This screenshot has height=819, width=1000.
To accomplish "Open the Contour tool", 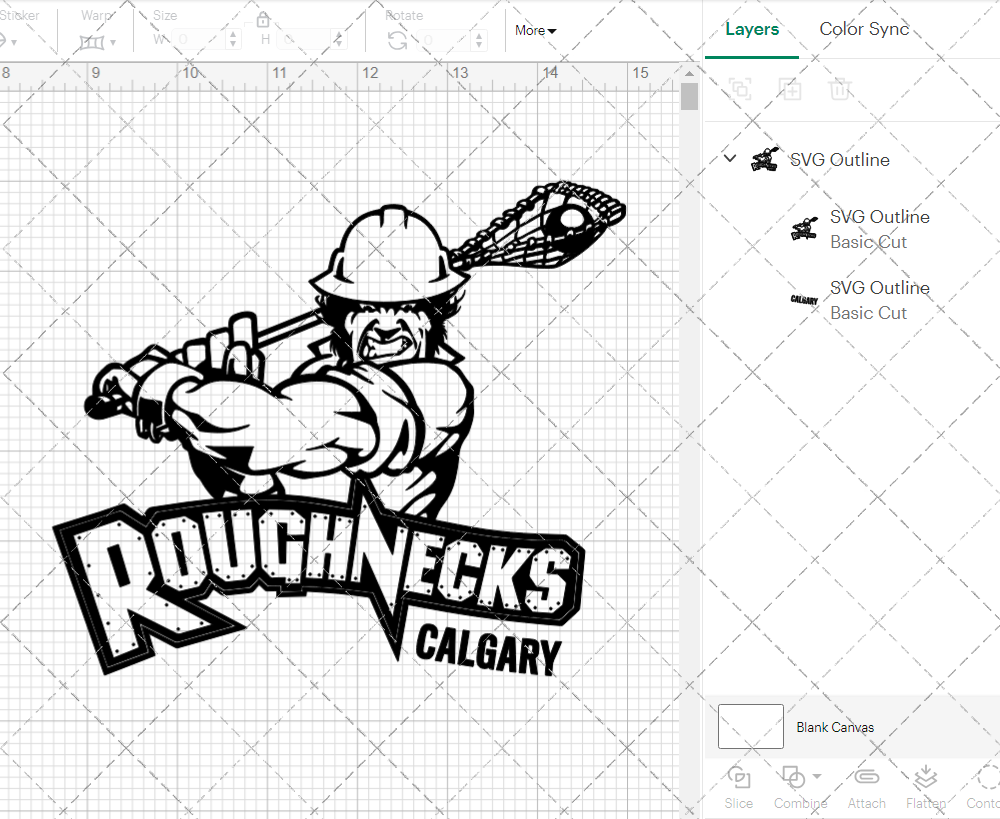I will (984, 777).
